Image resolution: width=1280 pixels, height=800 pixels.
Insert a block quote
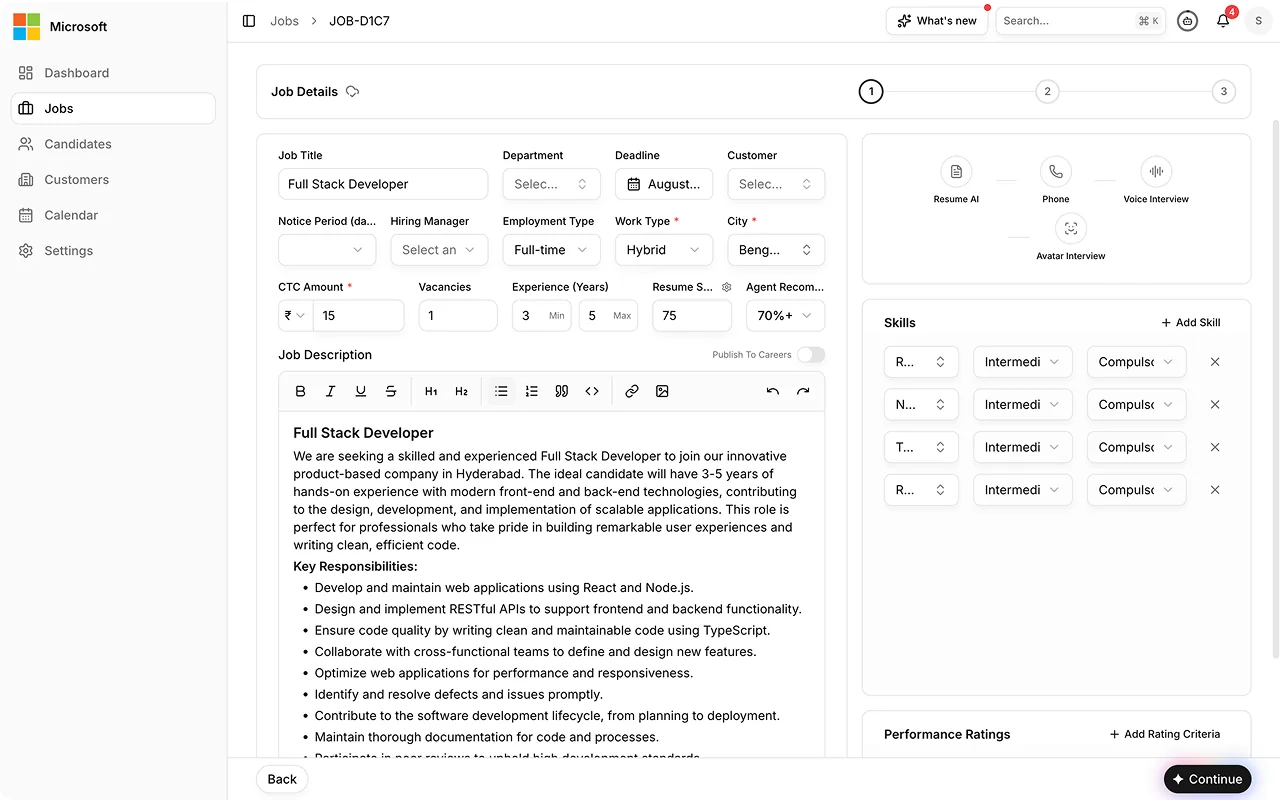pos(562,391)
